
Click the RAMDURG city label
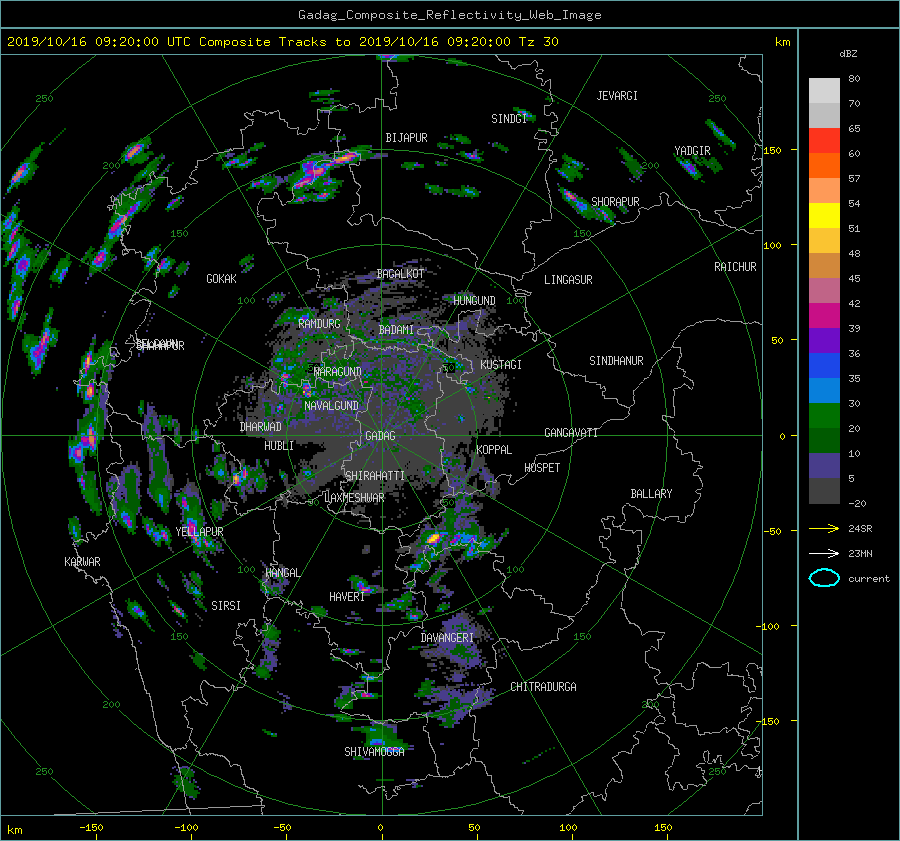point(319,324)
